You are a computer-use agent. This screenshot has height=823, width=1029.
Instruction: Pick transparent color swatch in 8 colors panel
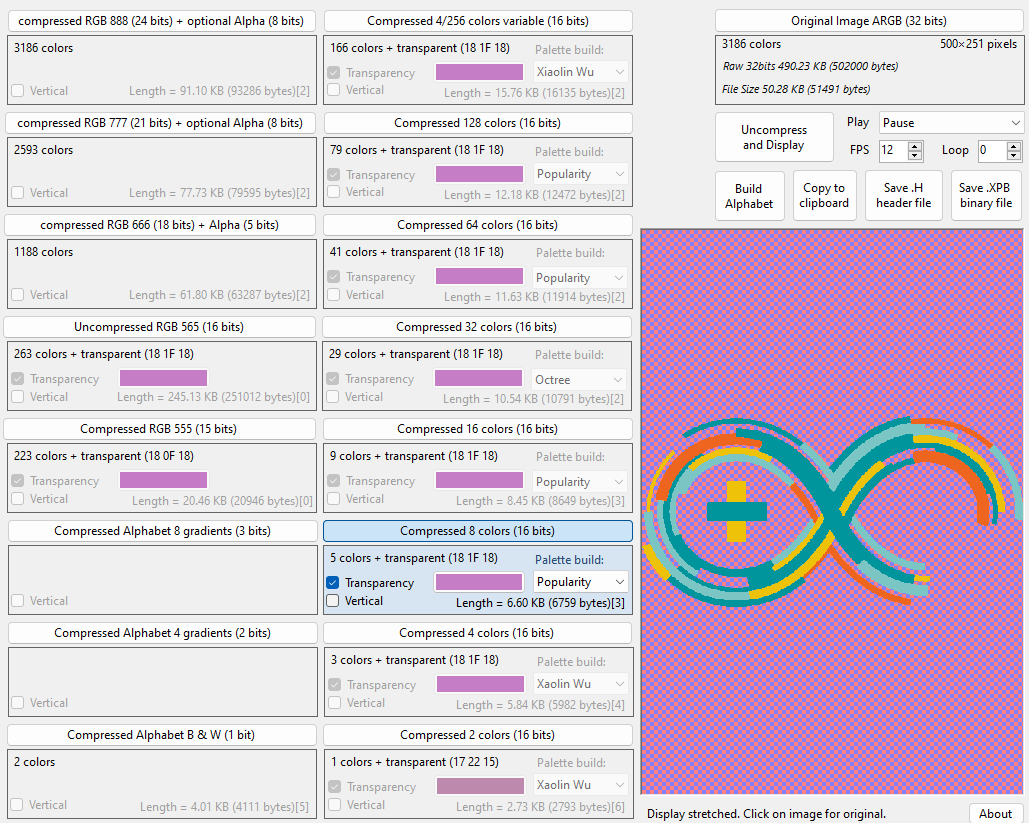(x=479, y=582)
